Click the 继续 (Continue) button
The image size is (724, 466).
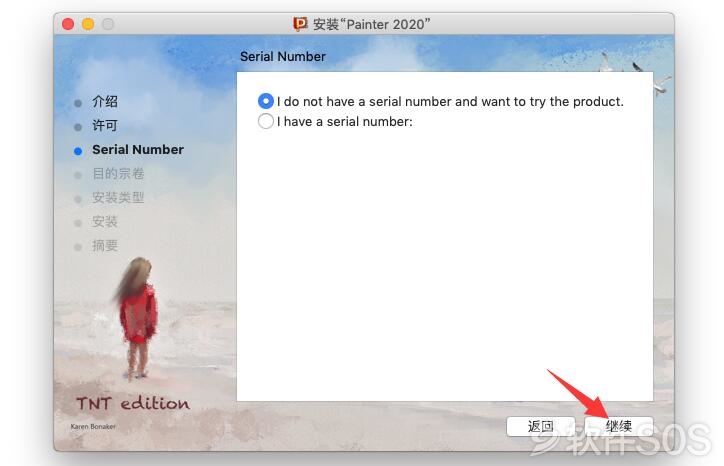click(619, 426)
